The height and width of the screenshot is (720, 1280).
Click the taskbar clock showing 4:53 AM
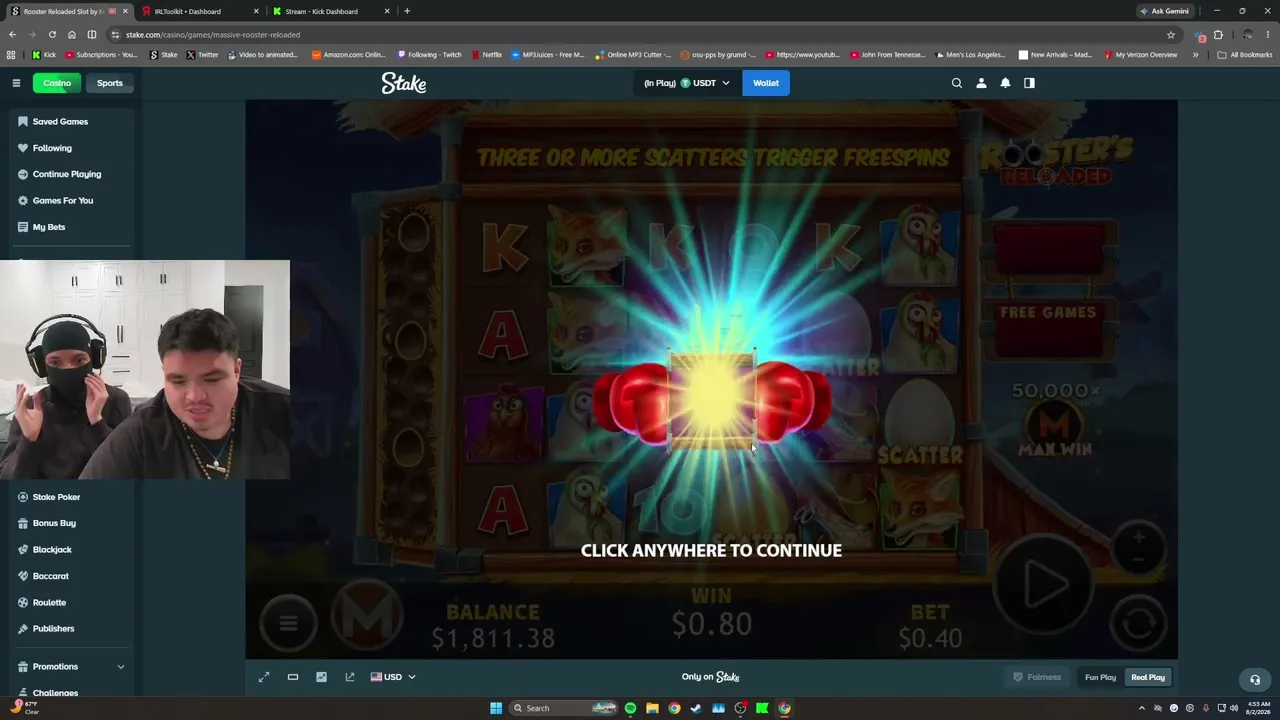(1256, 708)
